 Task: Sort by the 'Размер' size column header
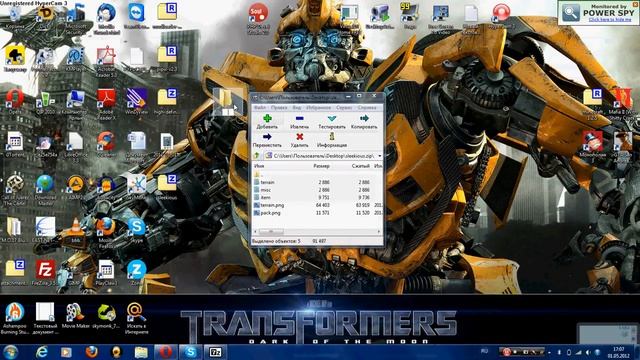(x=321, y=166)
